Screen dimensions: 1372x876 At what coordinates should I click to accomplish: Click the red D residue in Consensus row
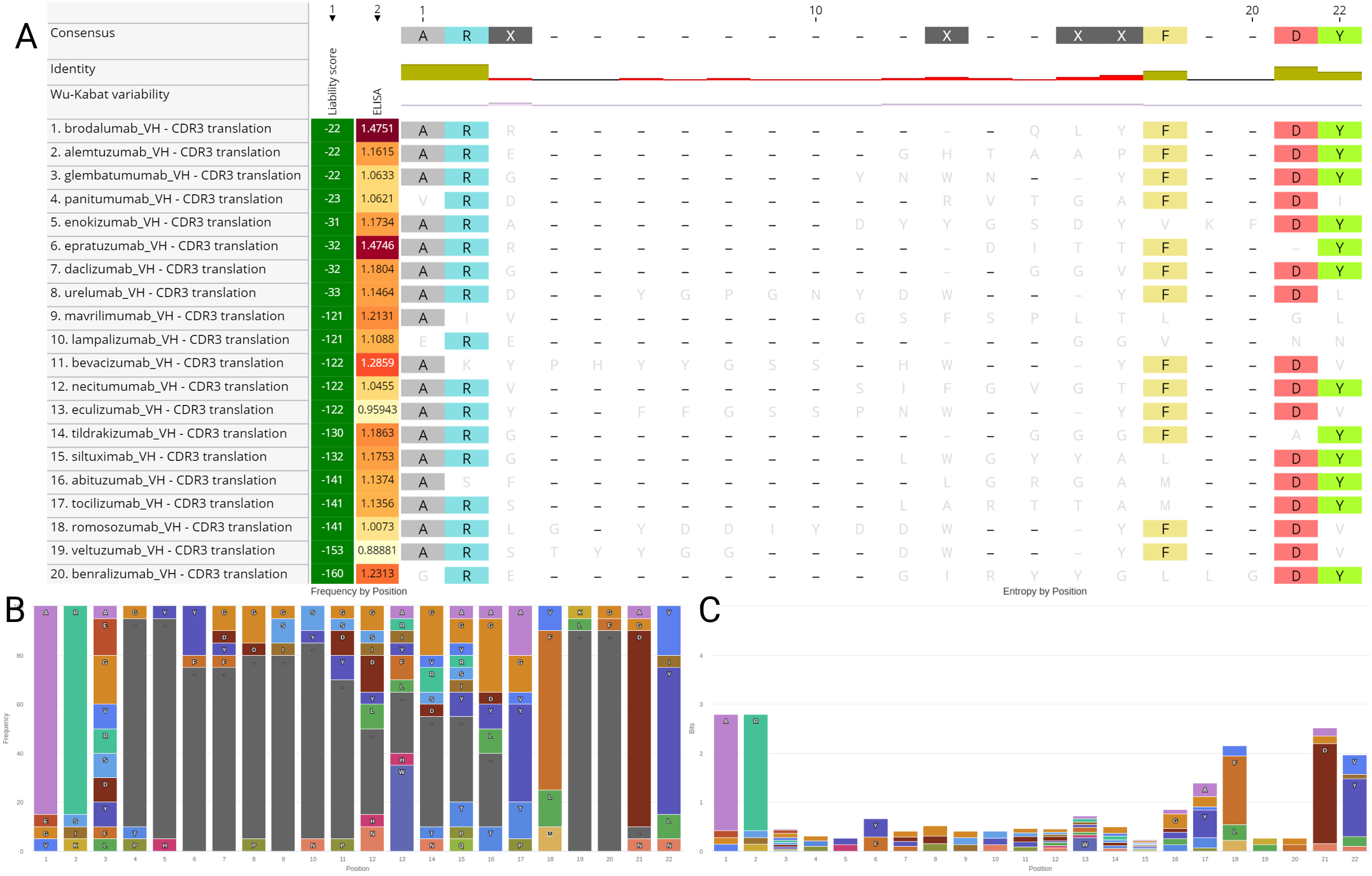[1296, 36]
